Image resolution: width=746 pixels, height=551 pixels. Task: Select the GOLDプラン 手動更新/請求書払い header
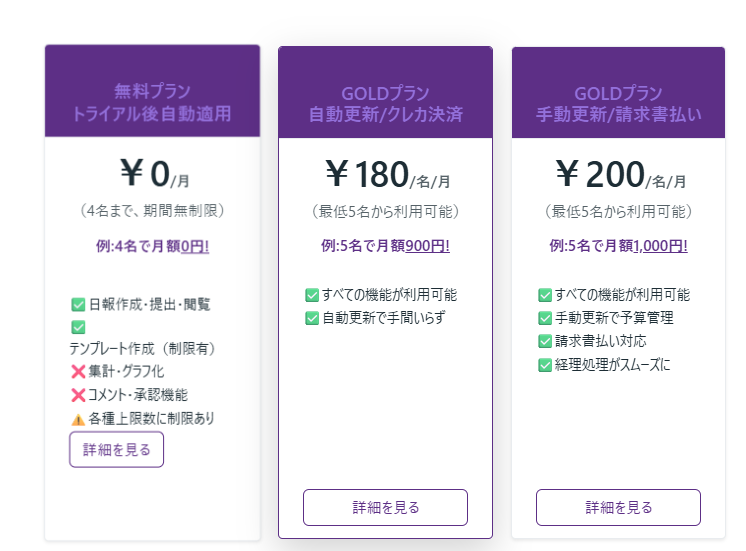[x=618, y=104]
